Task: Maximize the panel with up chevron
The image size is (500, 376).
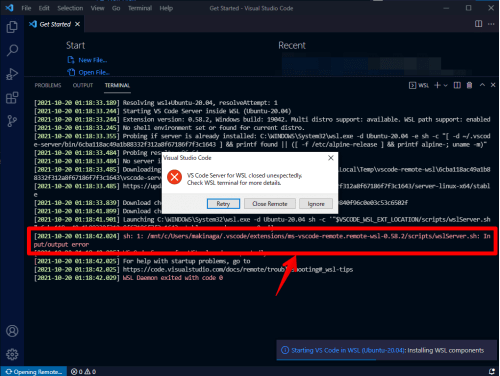Action: coord(482,85)
